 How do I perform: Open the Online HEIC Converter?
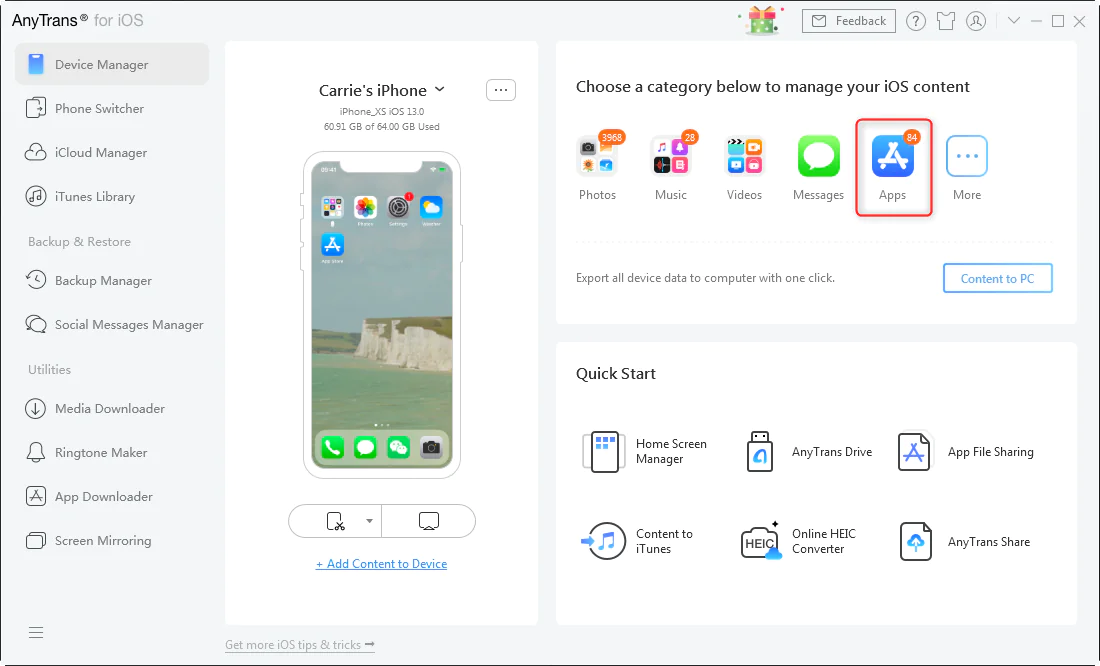click(x=798, y=541)
